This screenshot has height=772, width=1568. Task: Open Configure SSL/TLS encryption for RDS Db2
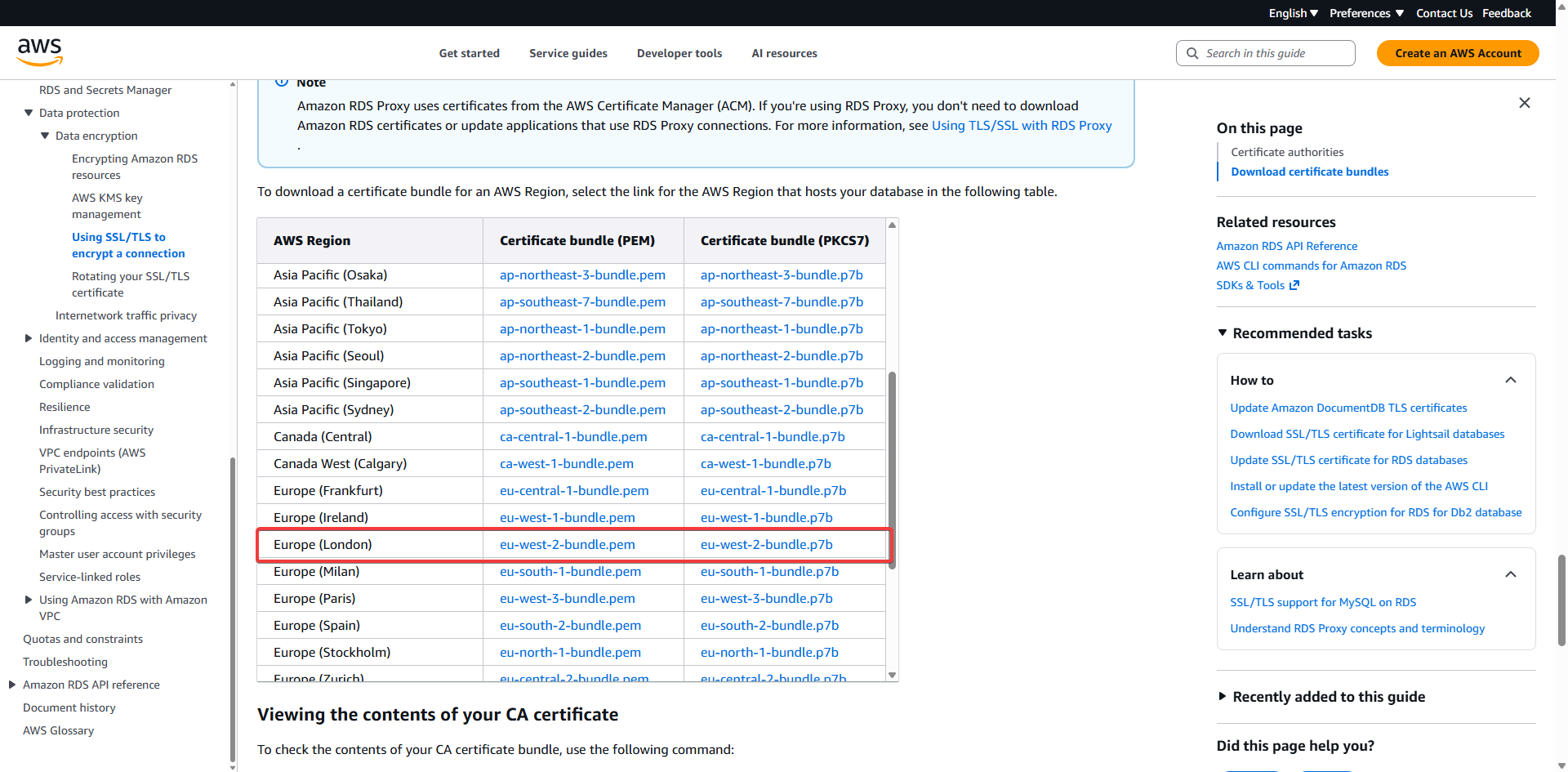pos(1376,512)
